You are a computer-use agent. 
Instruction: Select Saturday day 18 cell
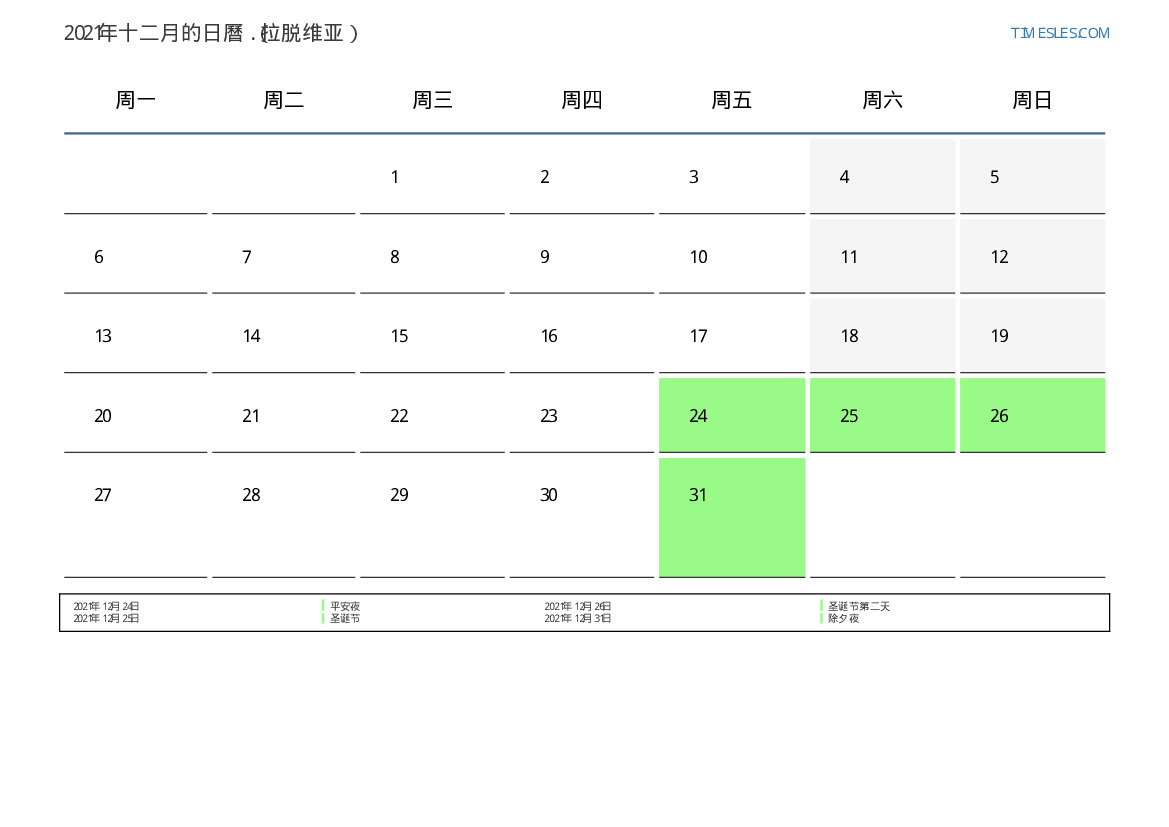coord(882,336)
